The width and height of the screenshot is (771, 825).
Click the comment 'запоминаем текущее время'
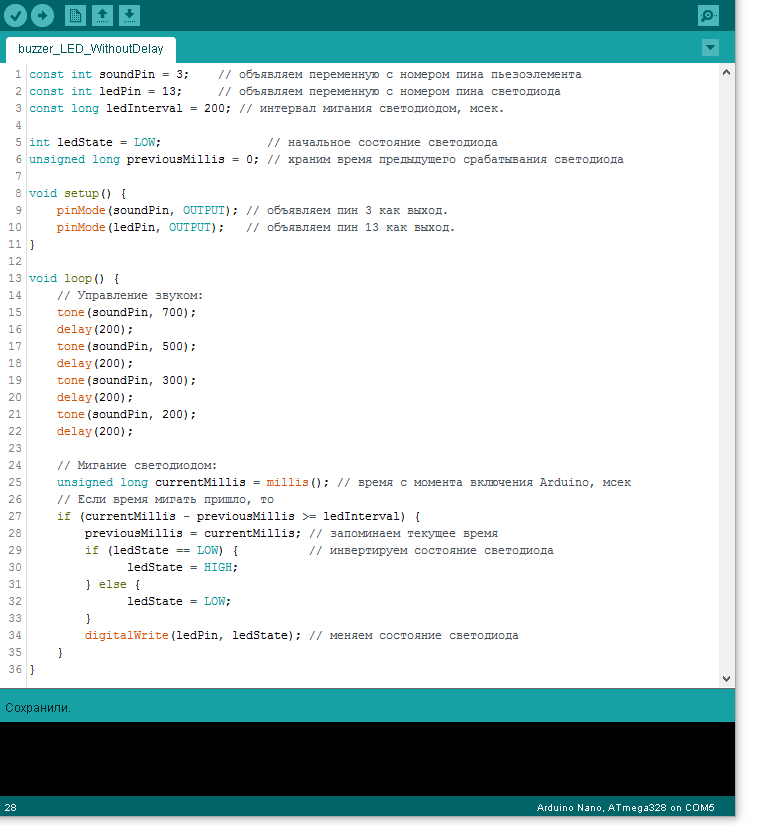point(414,533)
